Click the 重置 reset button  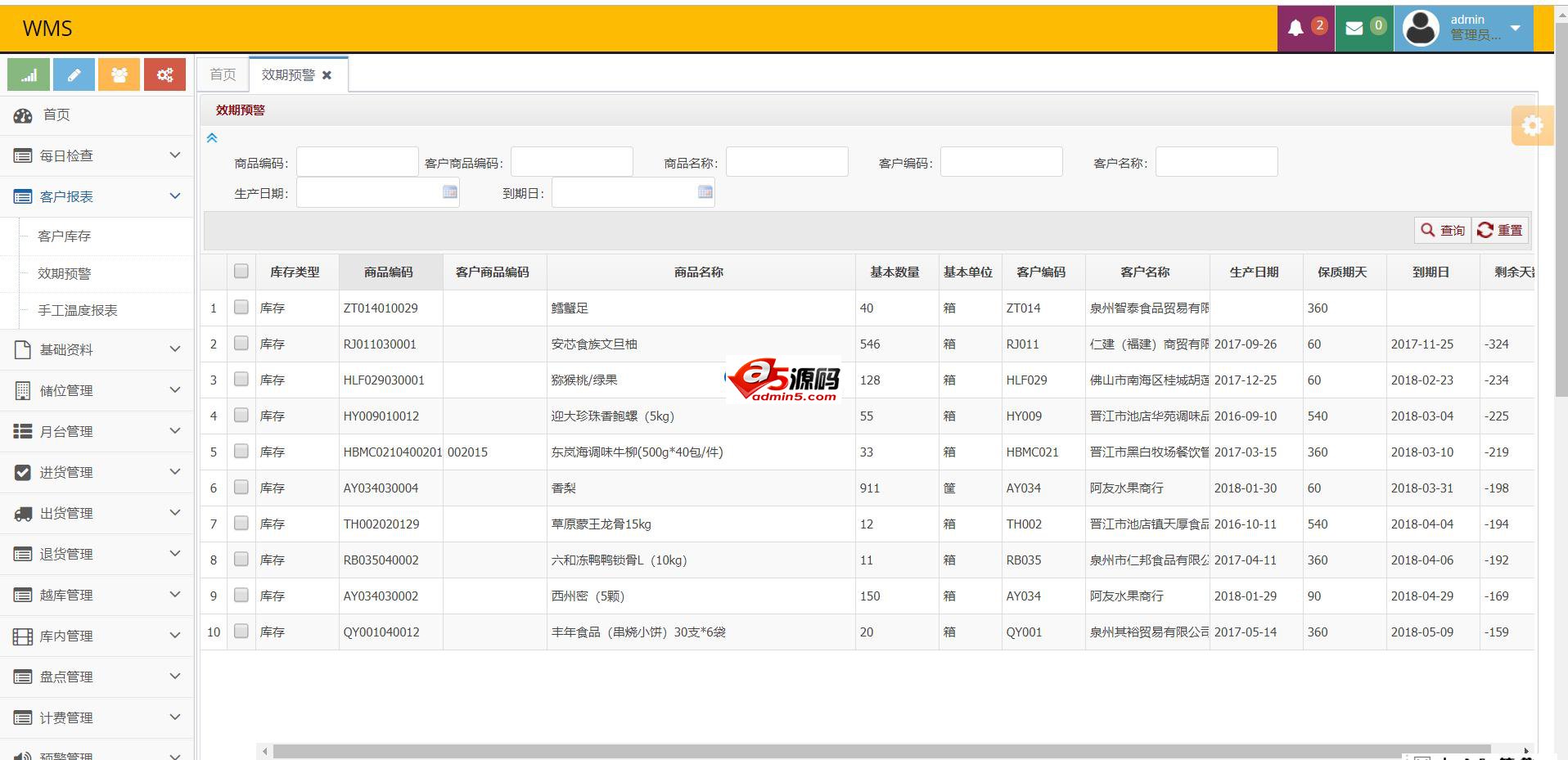[1500, 231]
